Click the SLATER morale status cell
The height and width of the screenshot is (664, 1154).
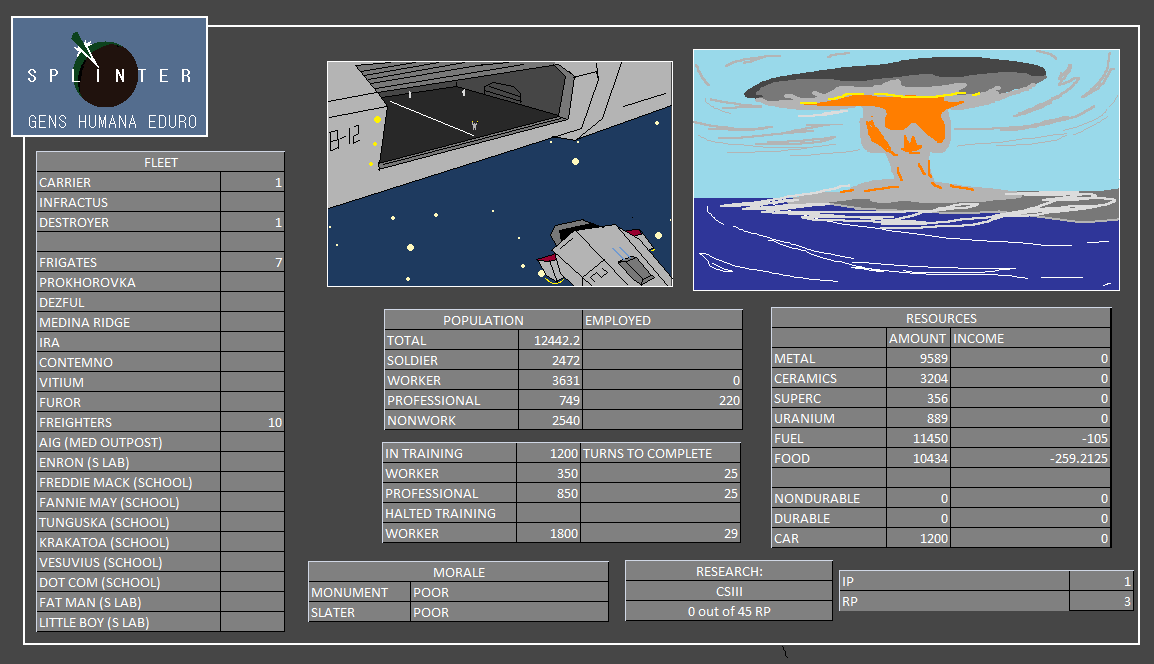point(509,612)
